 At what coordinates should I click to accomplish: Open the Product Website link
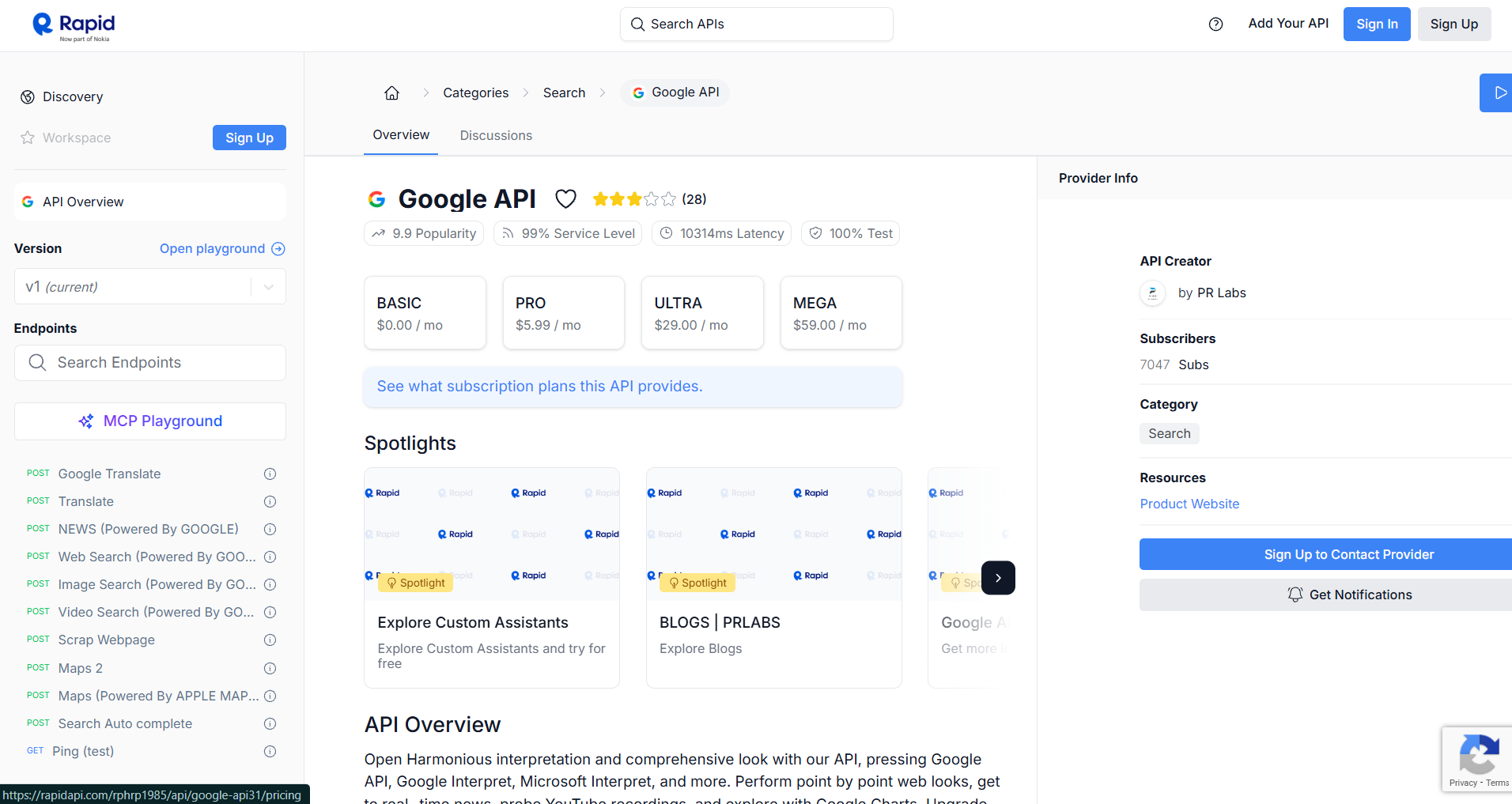[x=1189, y=504]
